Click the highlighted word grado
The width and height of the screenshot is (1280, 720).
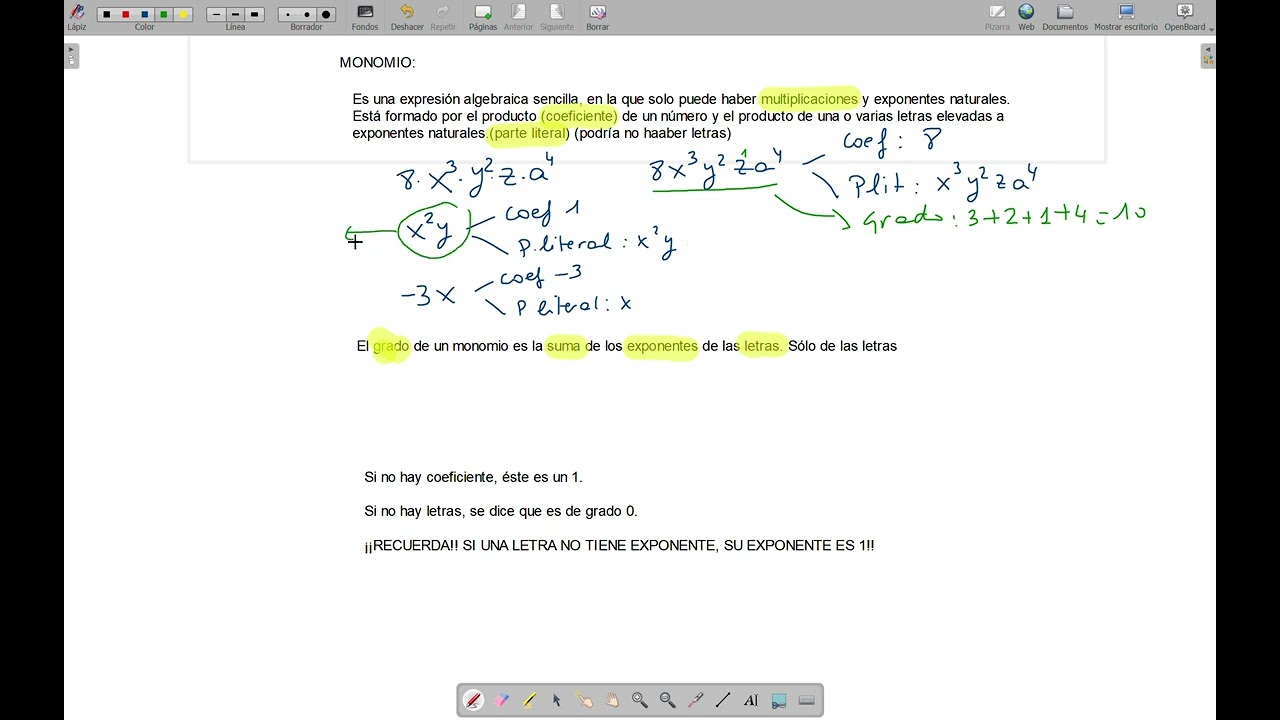[x=391, y=346]
